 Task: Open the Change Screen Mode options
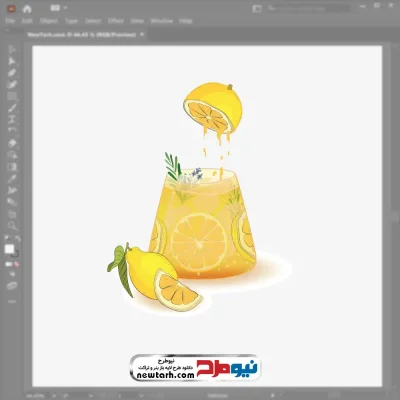click(x=12, y=286)
